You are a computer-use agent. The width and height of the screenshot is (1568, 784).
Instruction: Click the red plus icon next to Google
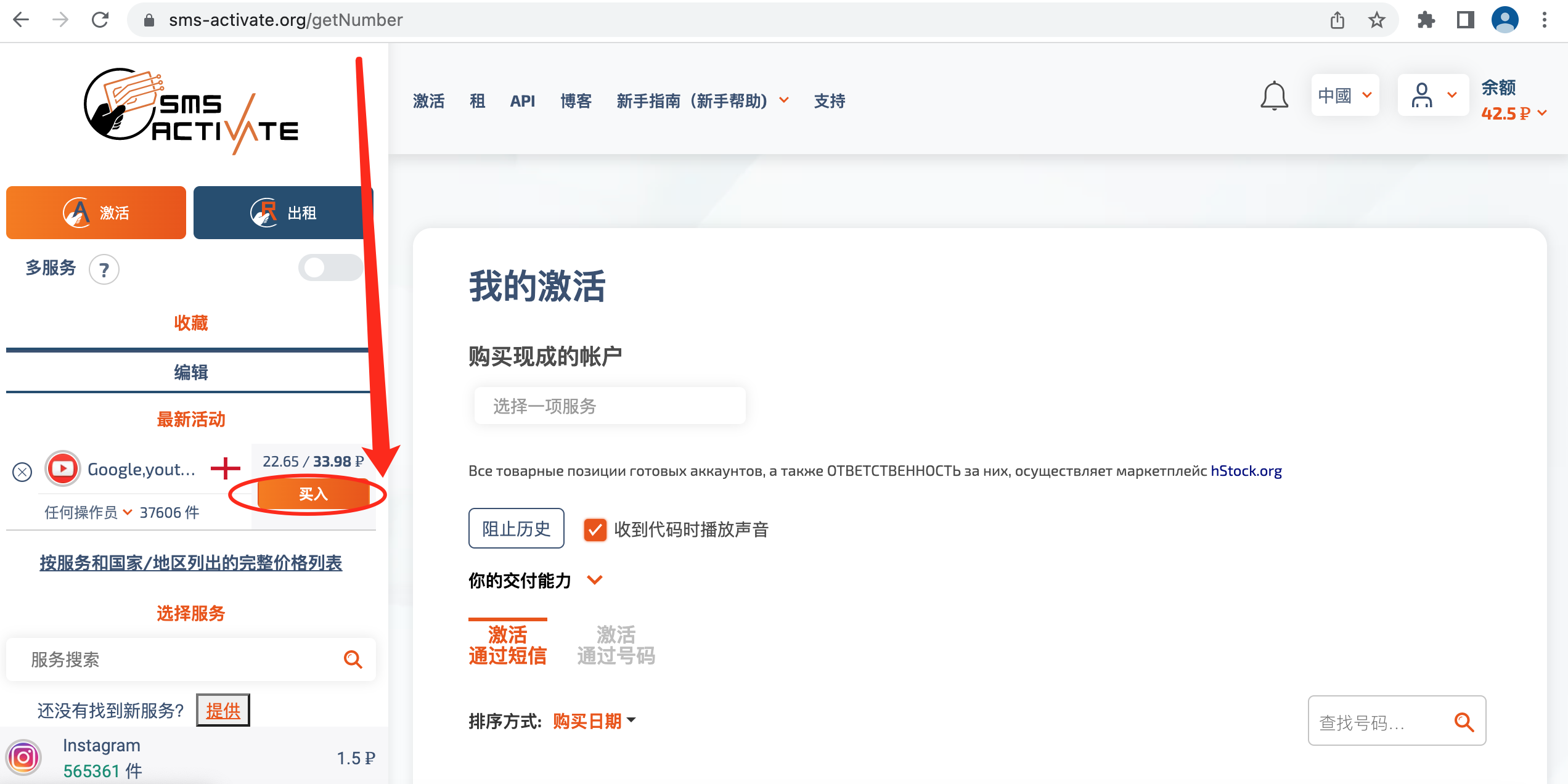(x=225, y=468)
